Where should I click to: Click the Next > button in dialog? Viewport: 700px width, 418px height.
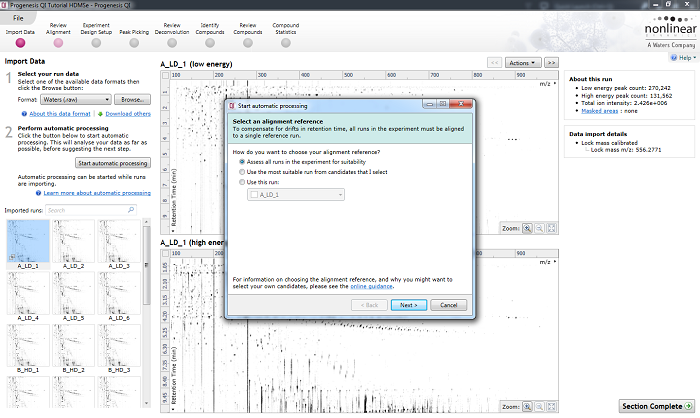pyautogui.click(x=408, y=305)
